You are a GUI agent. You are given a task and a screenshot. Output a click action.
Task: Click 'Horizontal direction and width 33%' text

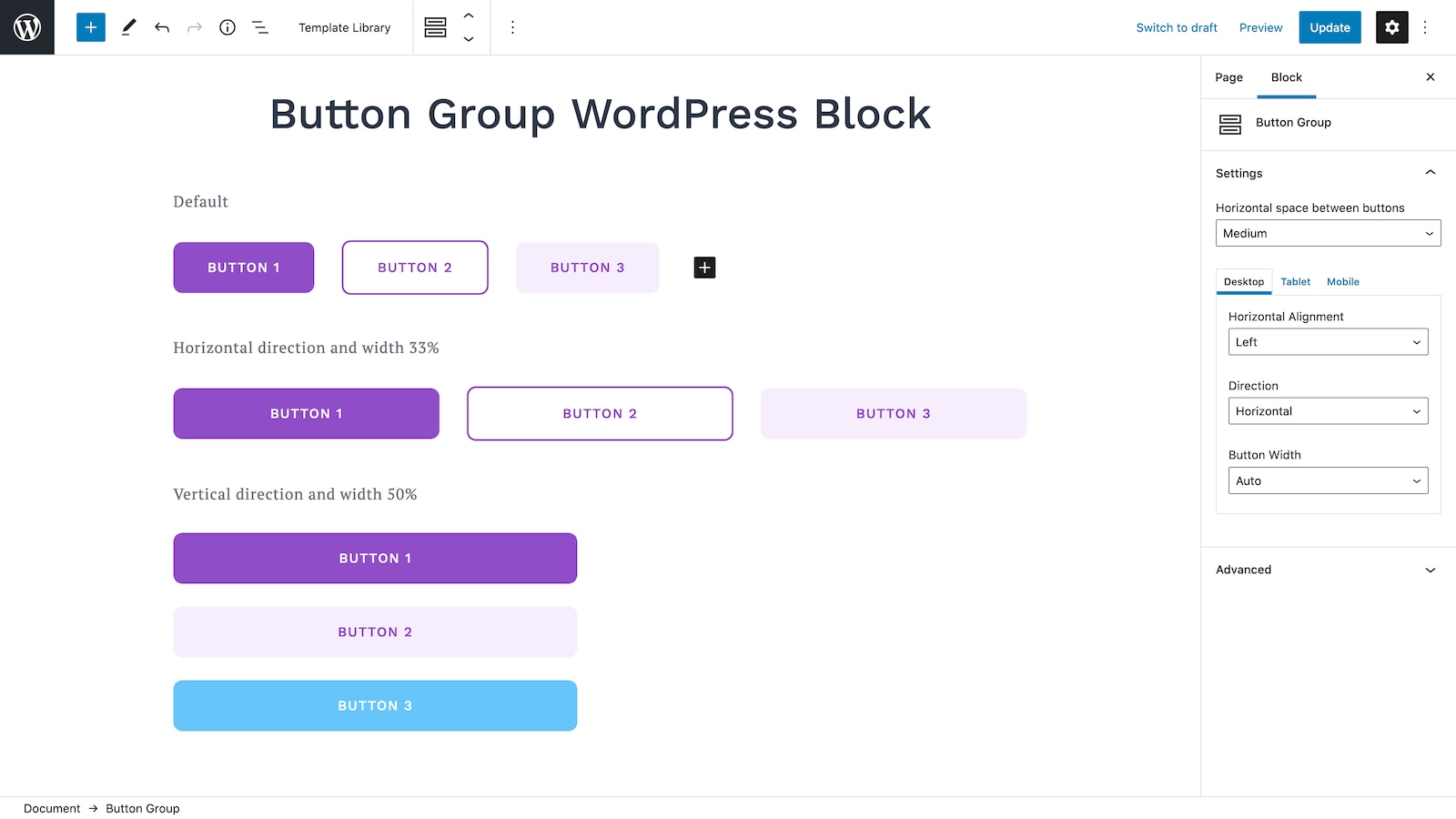[306, 348]
